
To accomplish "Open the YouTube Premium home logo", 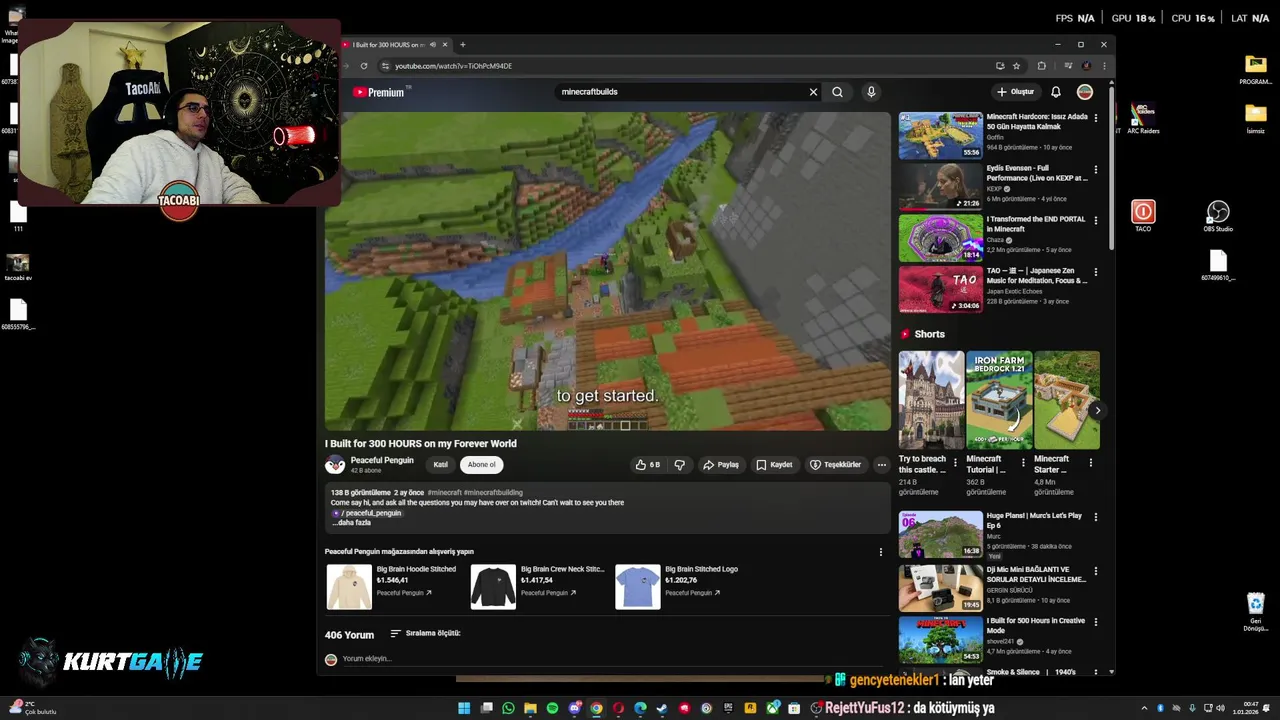I will coord(379,92).
